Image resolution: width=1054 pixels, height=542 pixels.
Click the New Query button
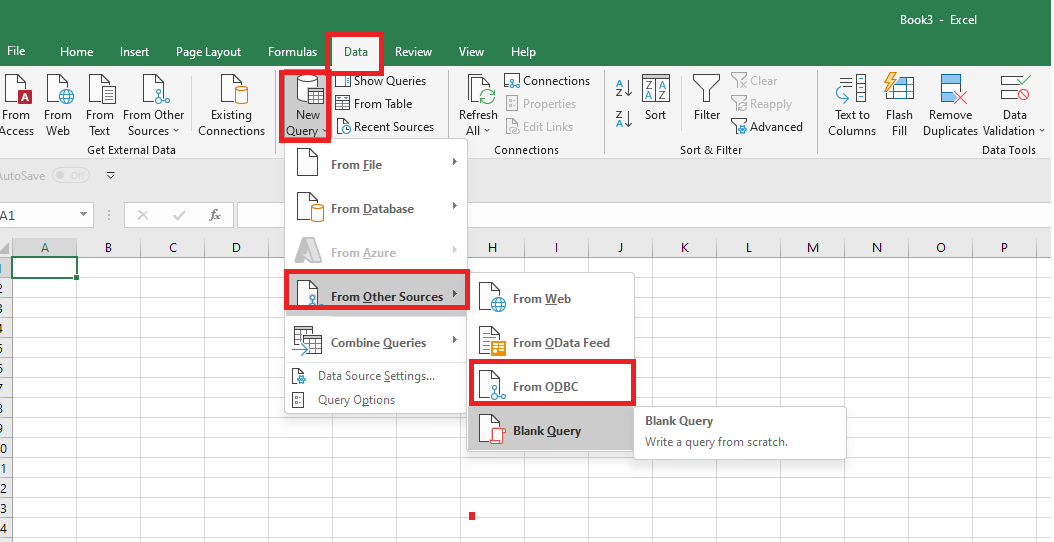point(306,106)
